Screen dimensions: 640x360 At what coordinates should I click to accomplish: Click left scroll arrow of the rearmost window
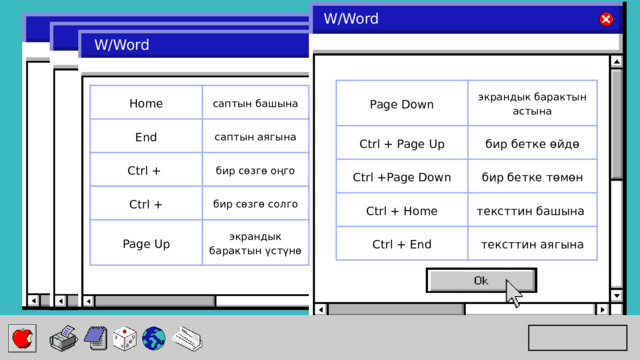point(34,301)
